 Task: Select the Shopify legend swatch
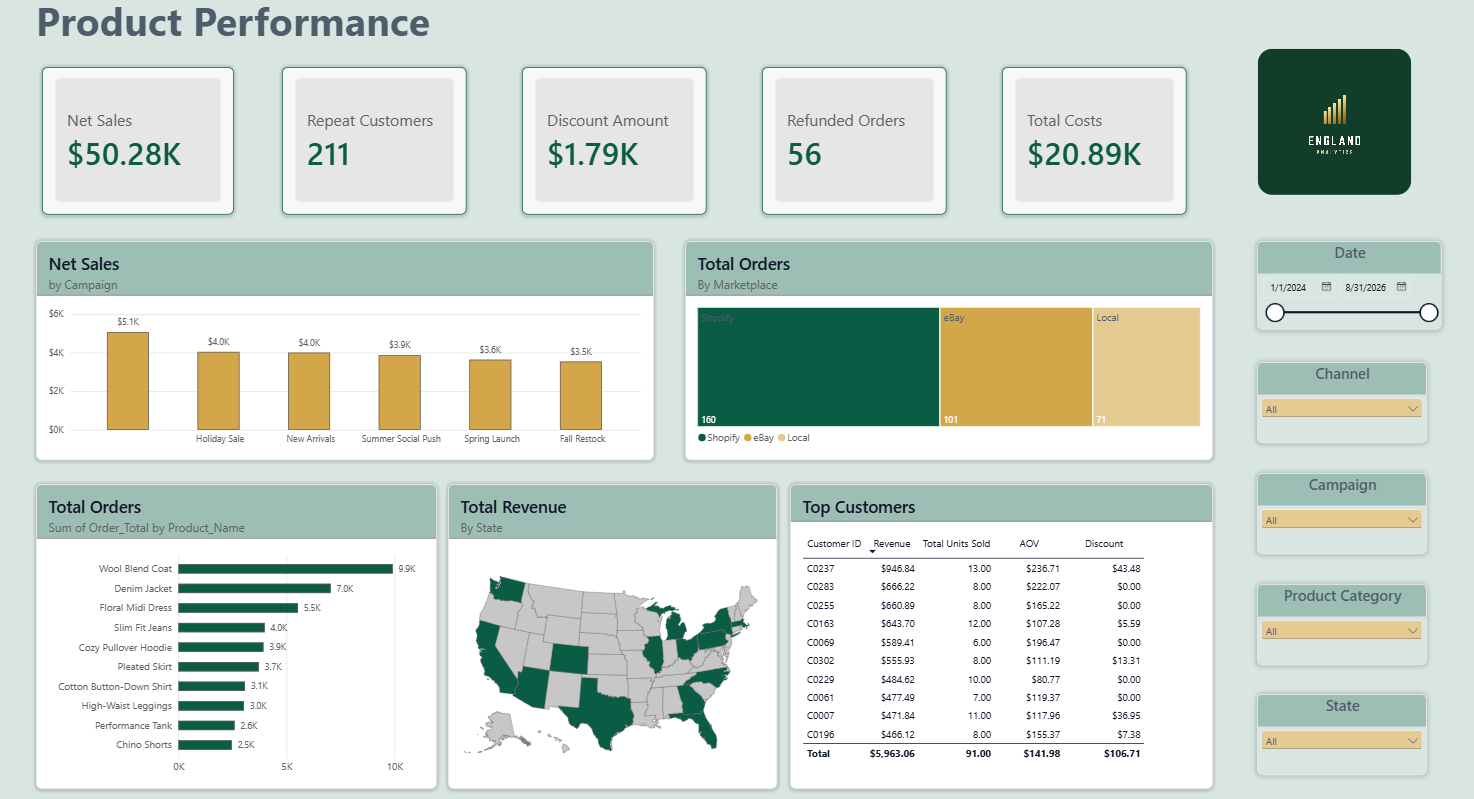(702, 438)
